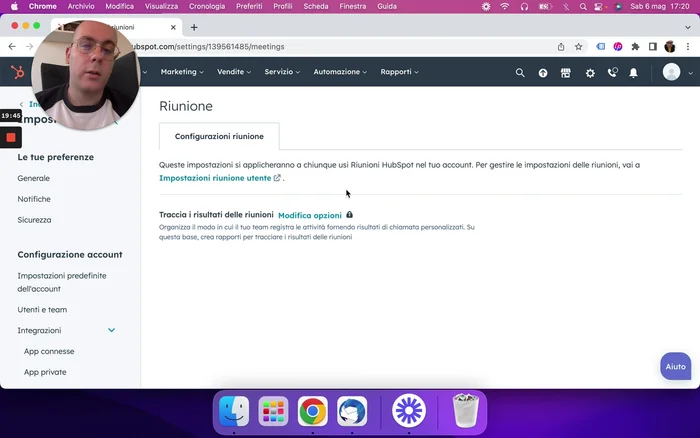Open the HubSpot marketplace icon
Image resolution: width=700 pixels, height=438 pixels.
click(x=566, y=73)
